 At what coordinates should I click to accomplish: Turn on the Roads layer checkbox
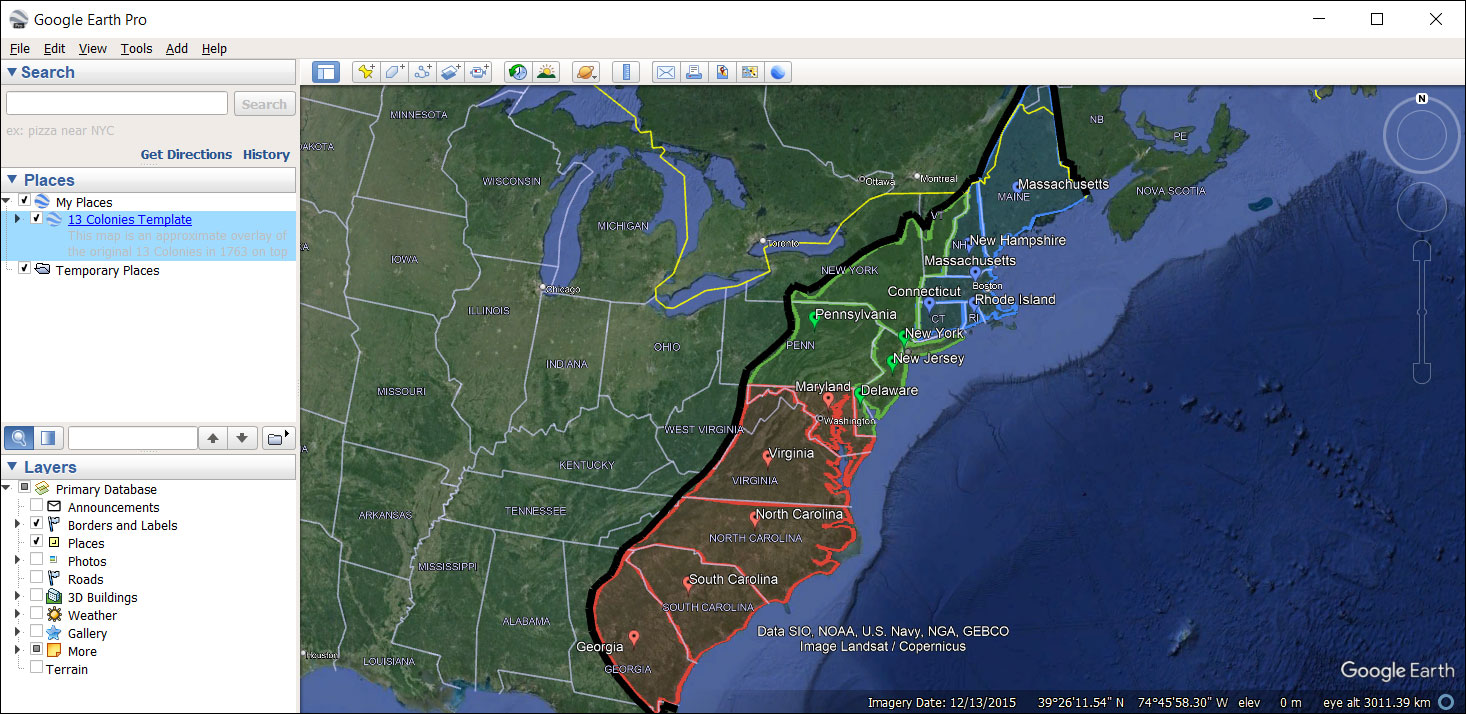point(36,578)
